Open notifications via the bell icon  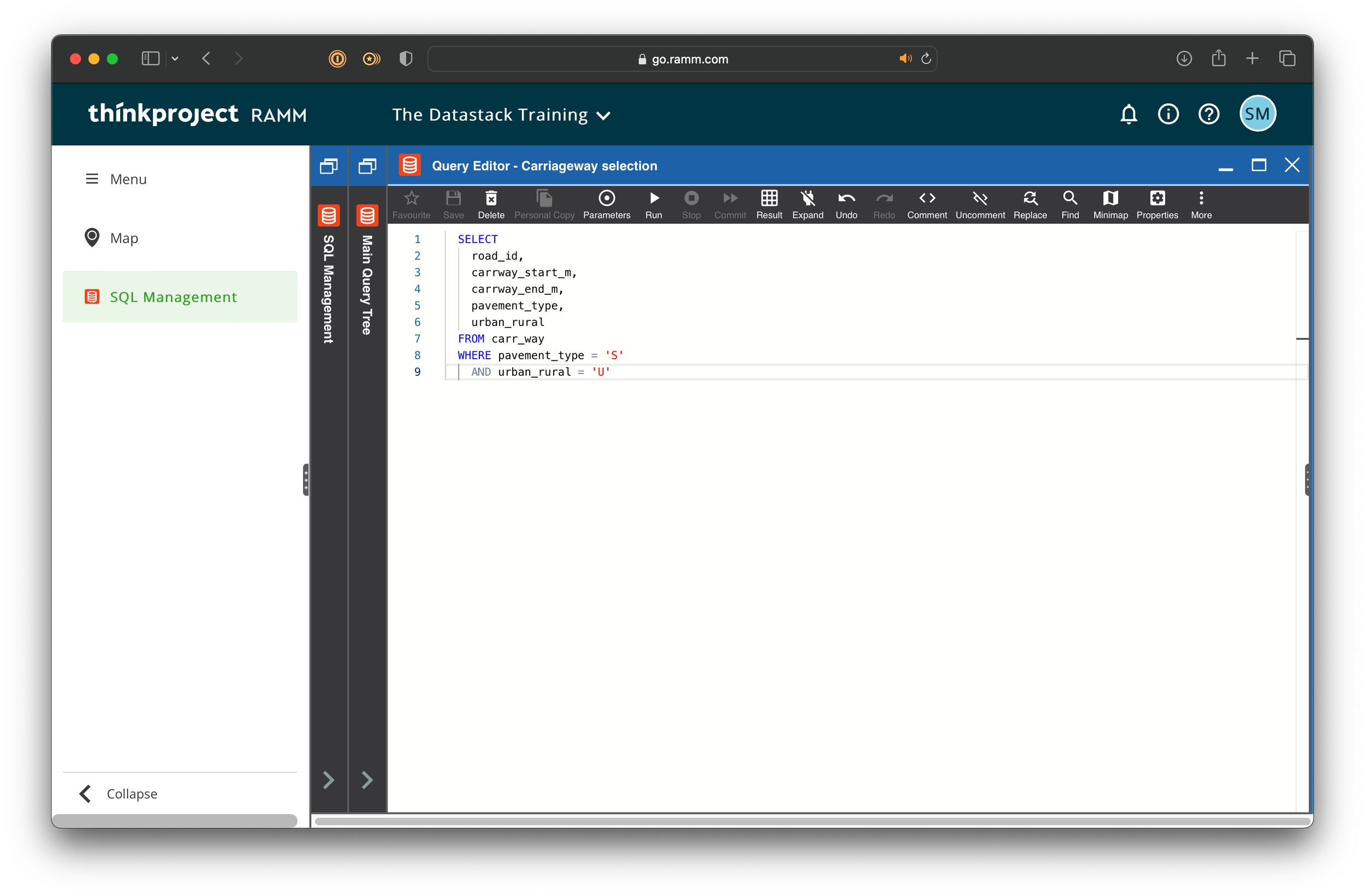[x=1127, y=114]
